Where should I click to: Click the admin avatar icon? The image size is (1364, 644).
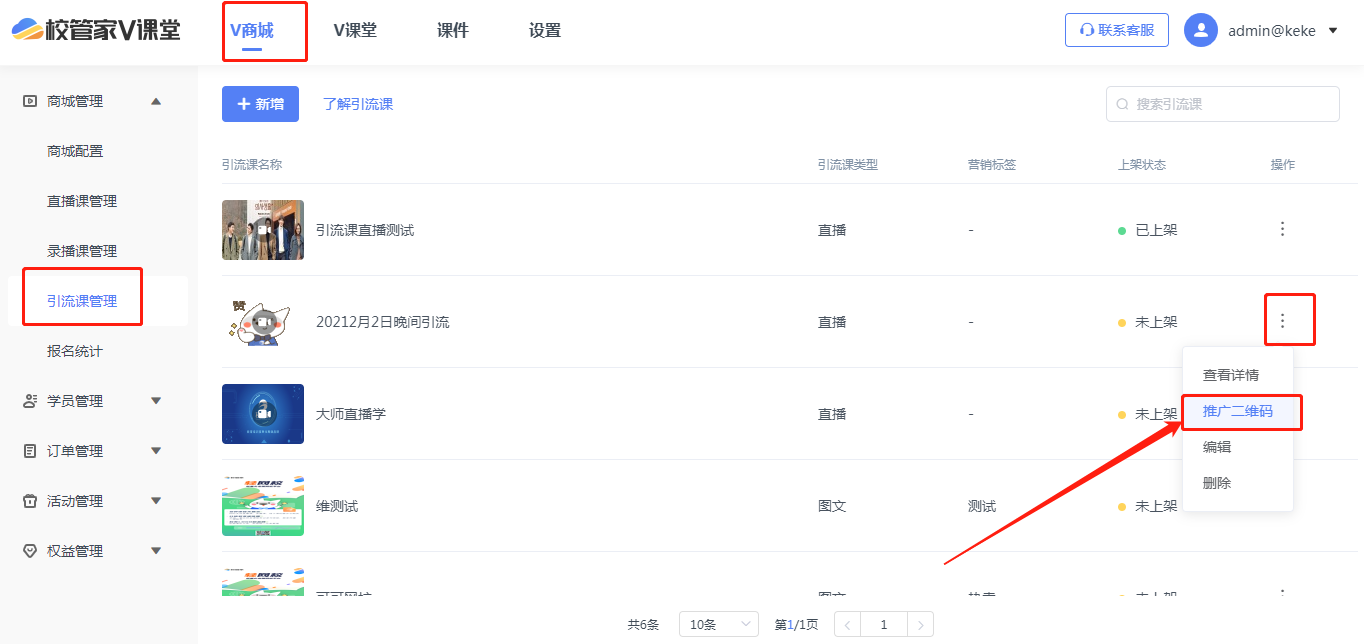[1200, 30]
